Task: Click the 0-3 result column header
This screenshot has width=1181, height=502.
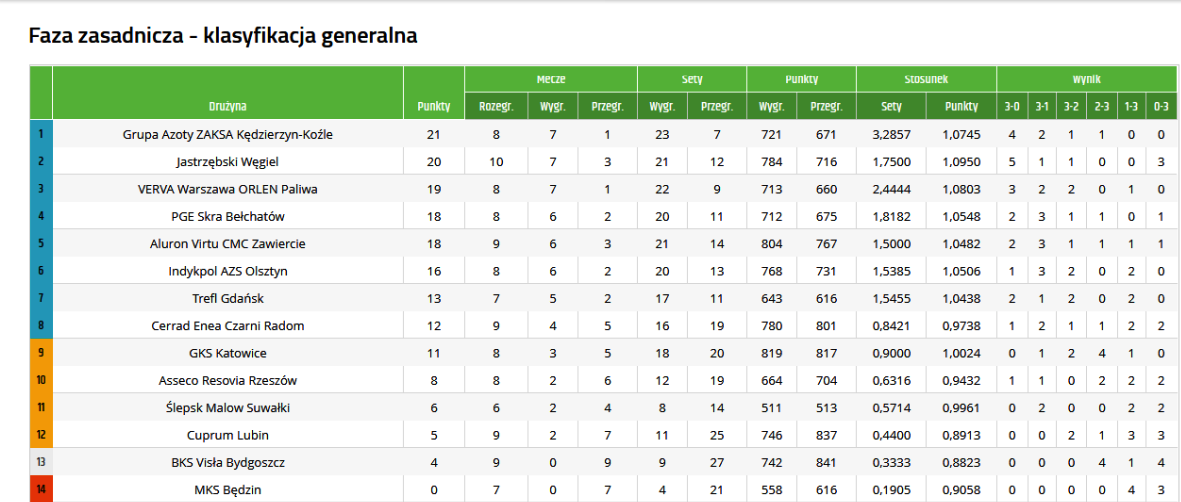Action: (1160, 106)
